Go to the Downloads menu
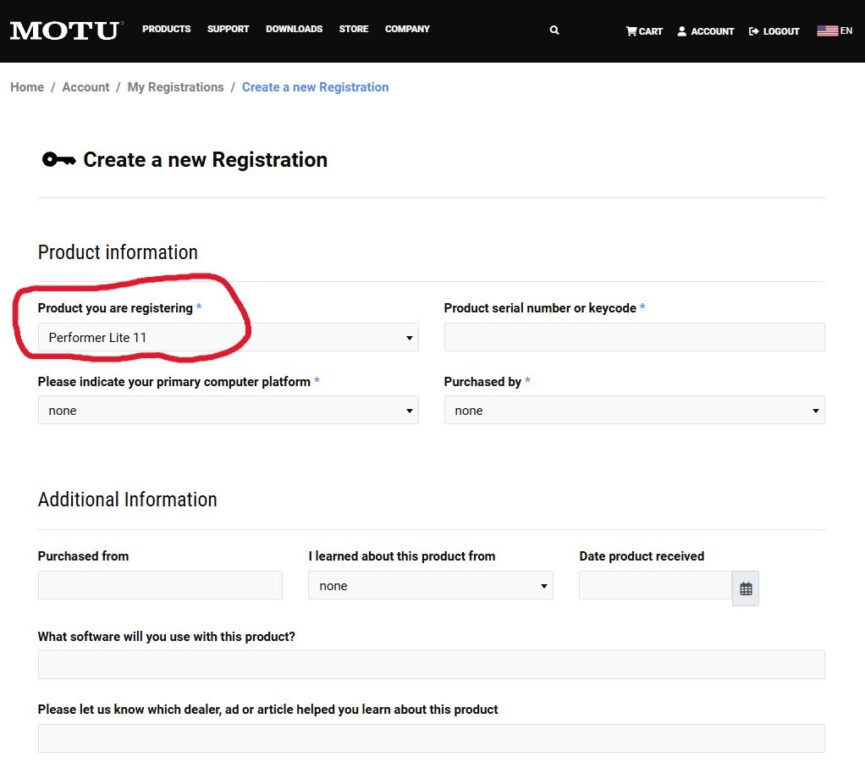Image resolution: width=865 pixels, height=768 pixels. pos(294,29)
